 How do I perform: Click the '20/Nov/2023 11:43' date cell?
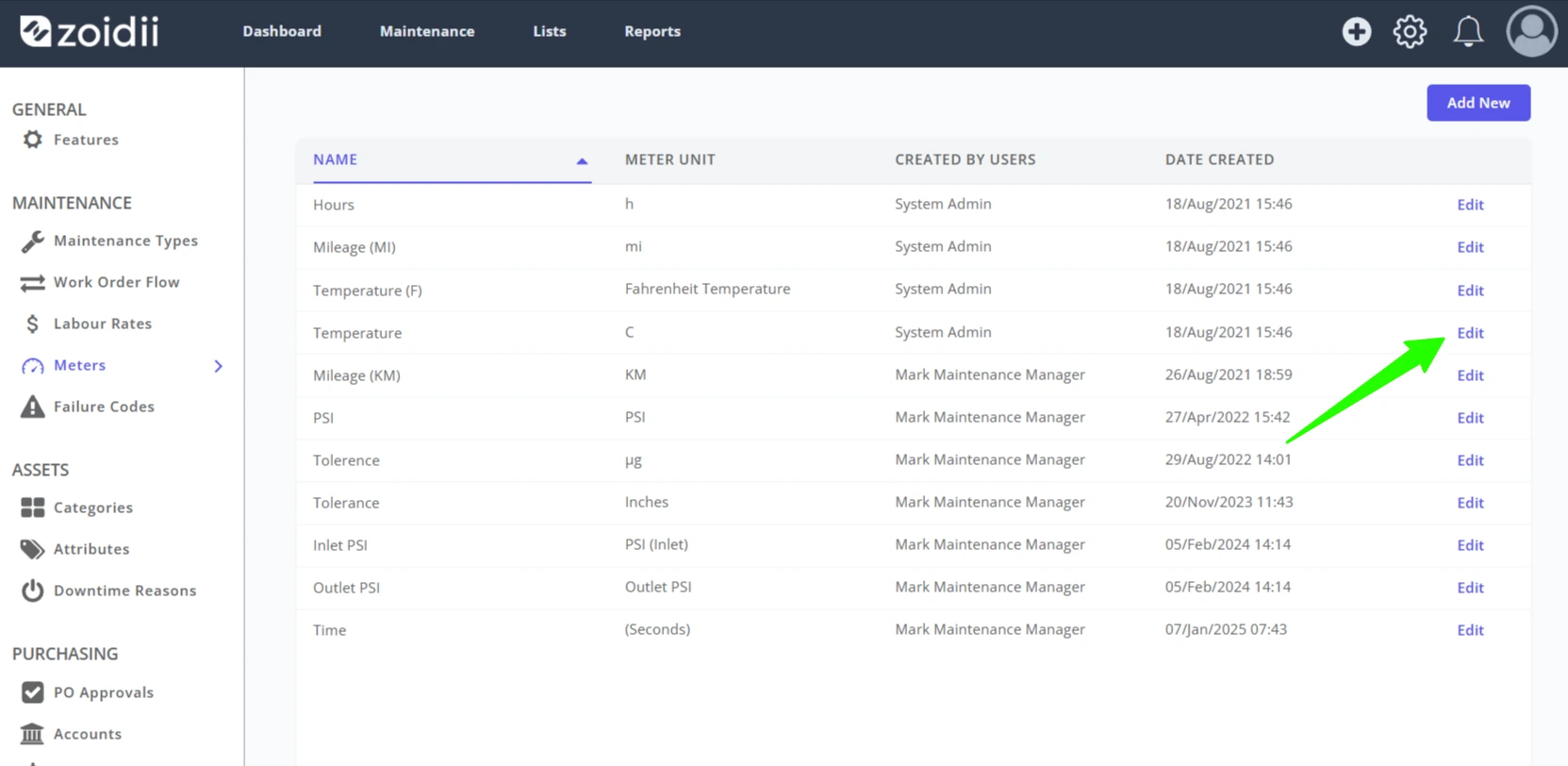click(x=1229, y=502)
